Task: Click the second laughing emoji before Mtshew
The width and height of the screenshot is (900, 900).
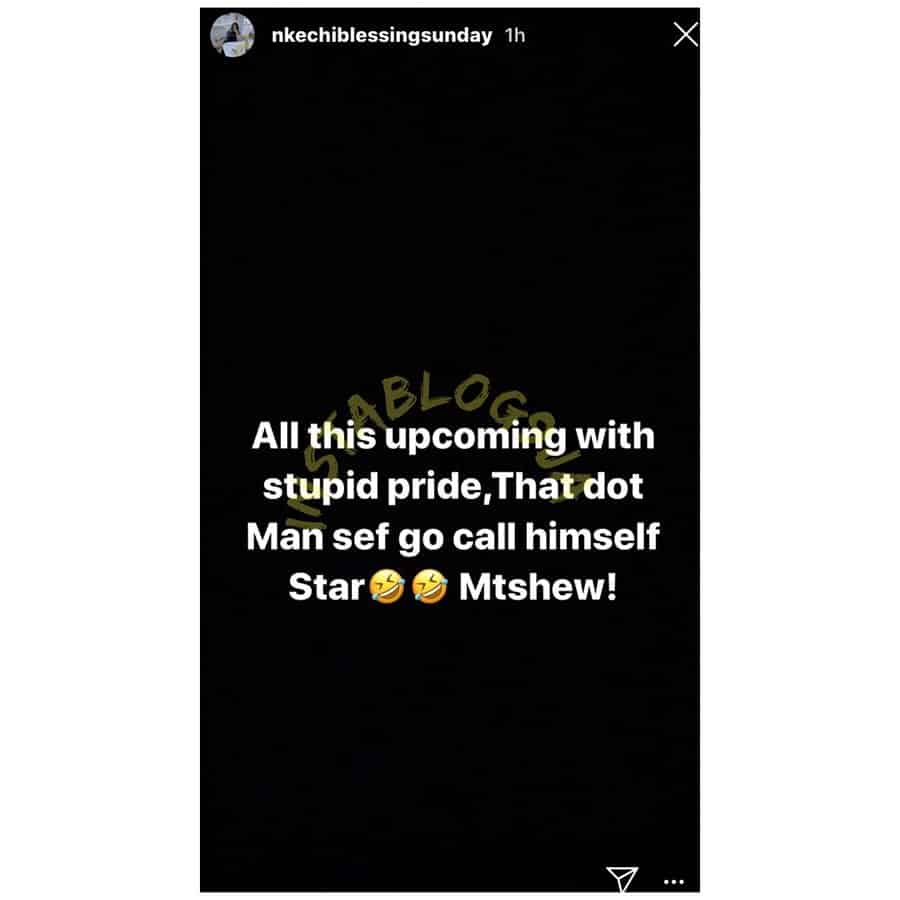Action: point(430,587)
